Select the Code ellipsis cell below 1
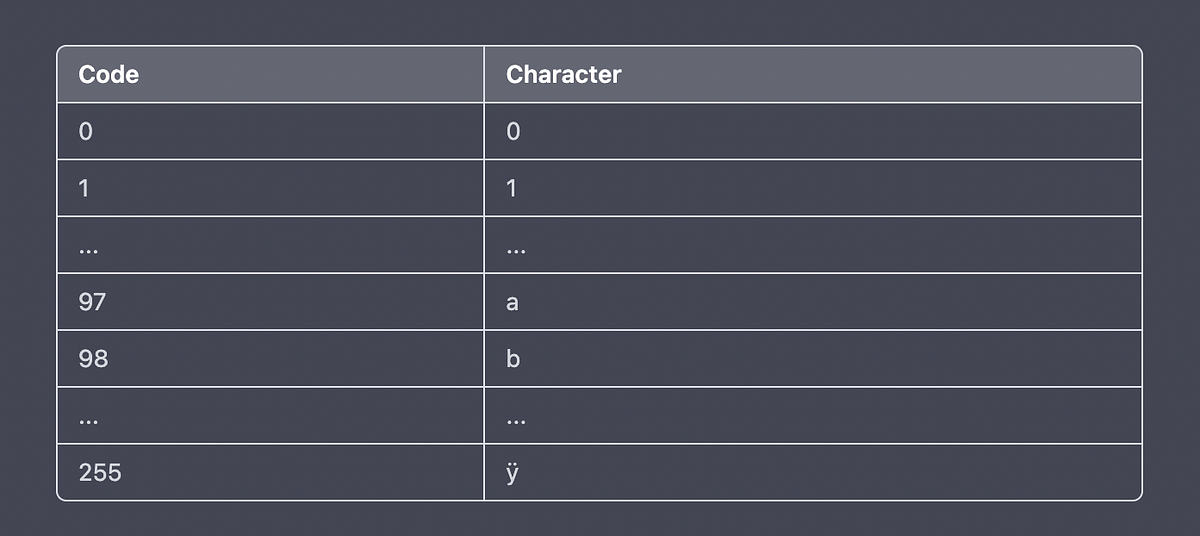 click(88, 246)
